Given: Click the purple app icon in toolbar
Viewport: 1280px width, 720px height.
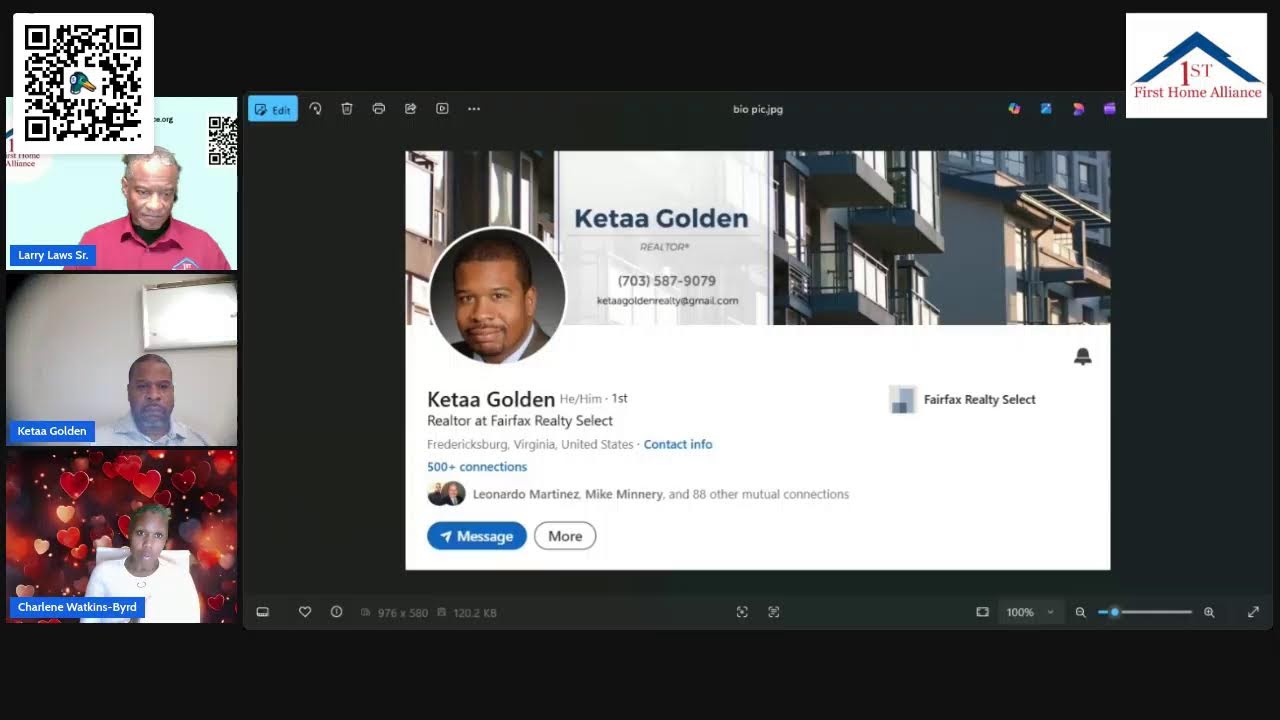Looking at the screenshot, I should [1109, 109].
